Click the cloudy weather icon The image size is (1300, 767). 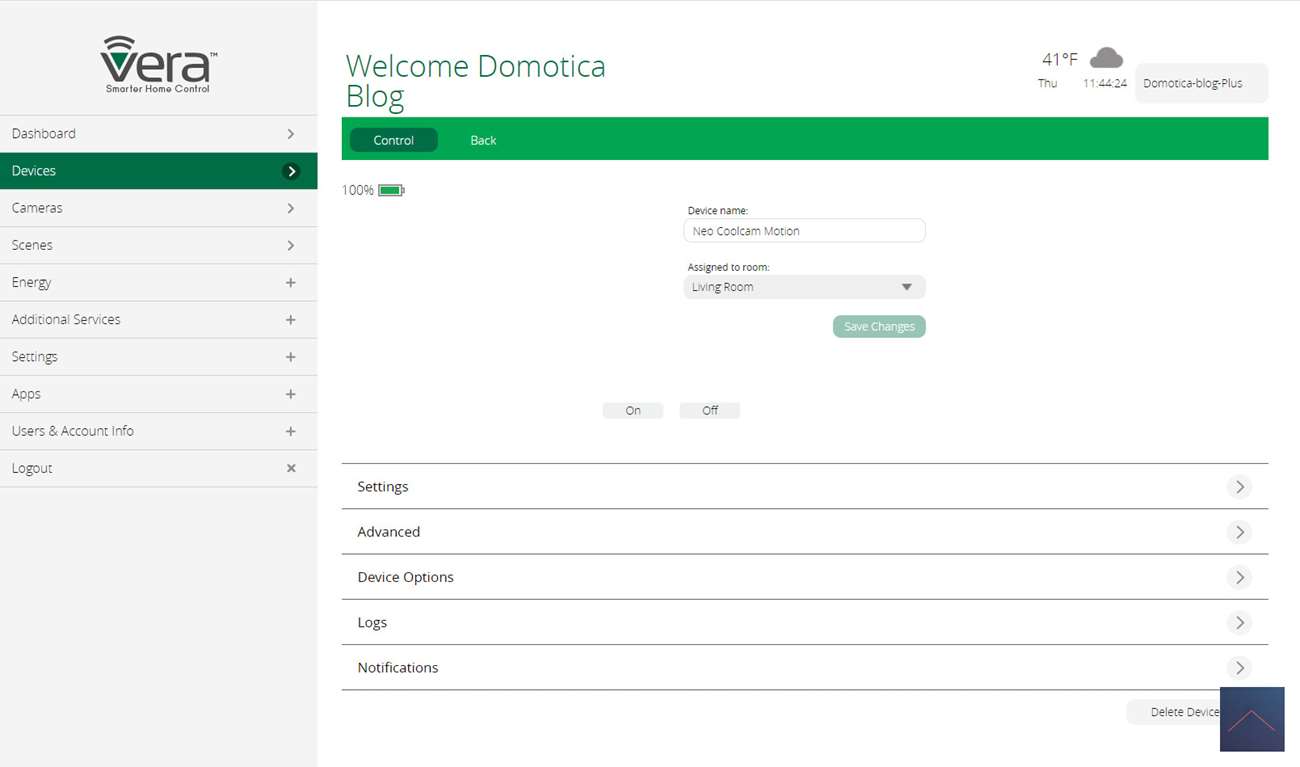point(1106,58)
